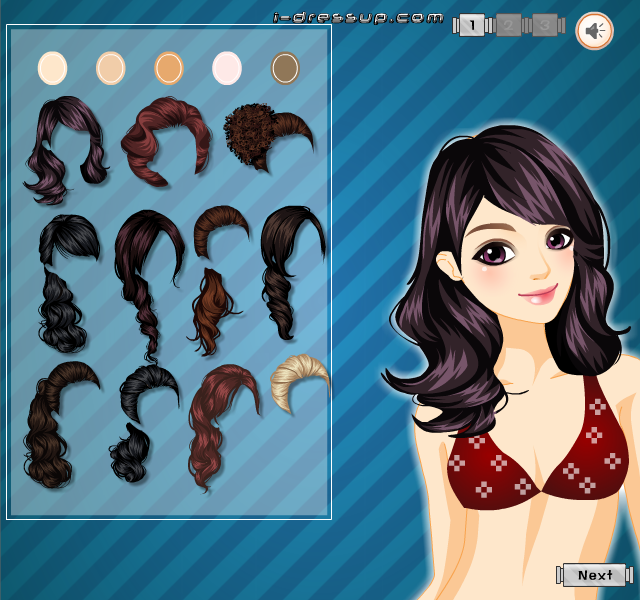Screen dimensions: 640x600
Task: Apply the lightest cream skin tone
Action: [52, 68]
